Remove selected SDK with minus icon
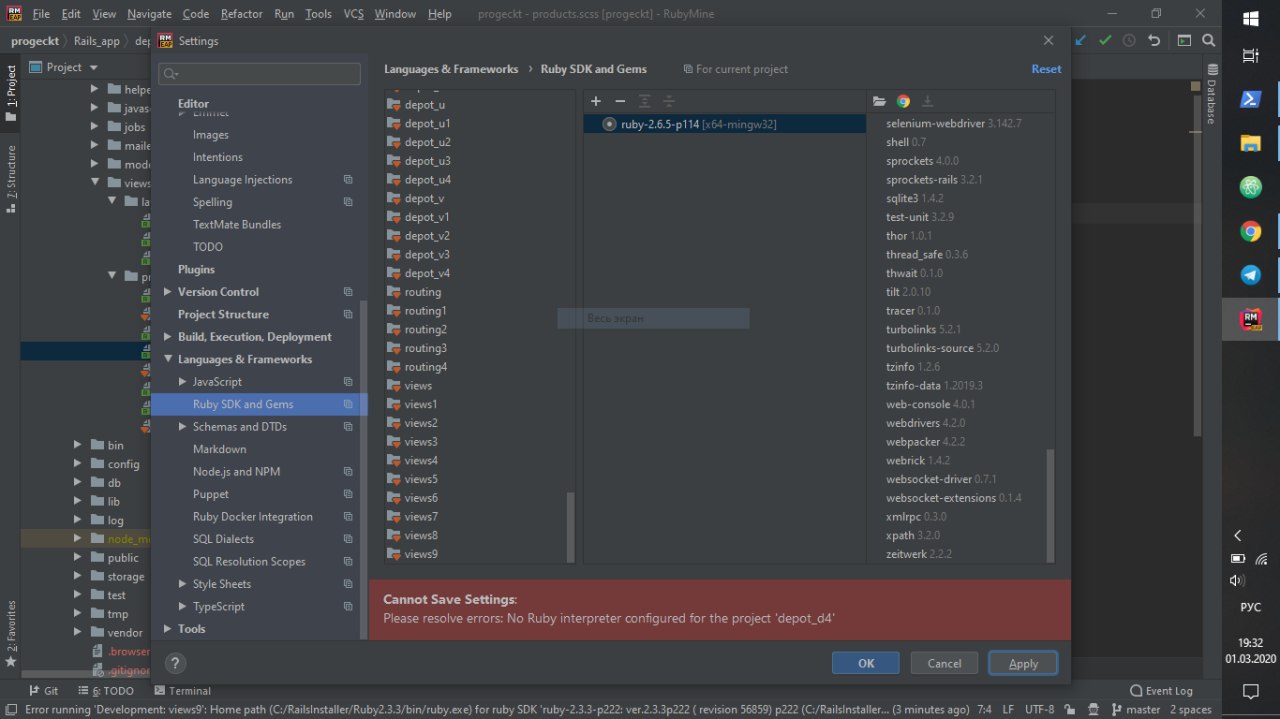This screenshot has width=1280, height=719. 620,101
